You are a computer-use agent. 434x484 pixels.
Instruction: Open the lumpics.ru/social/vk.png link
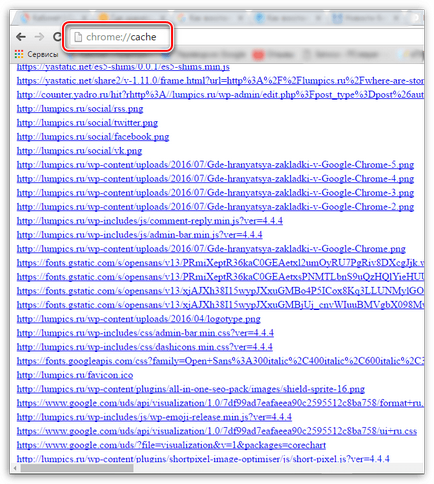(x=80, y=151)
